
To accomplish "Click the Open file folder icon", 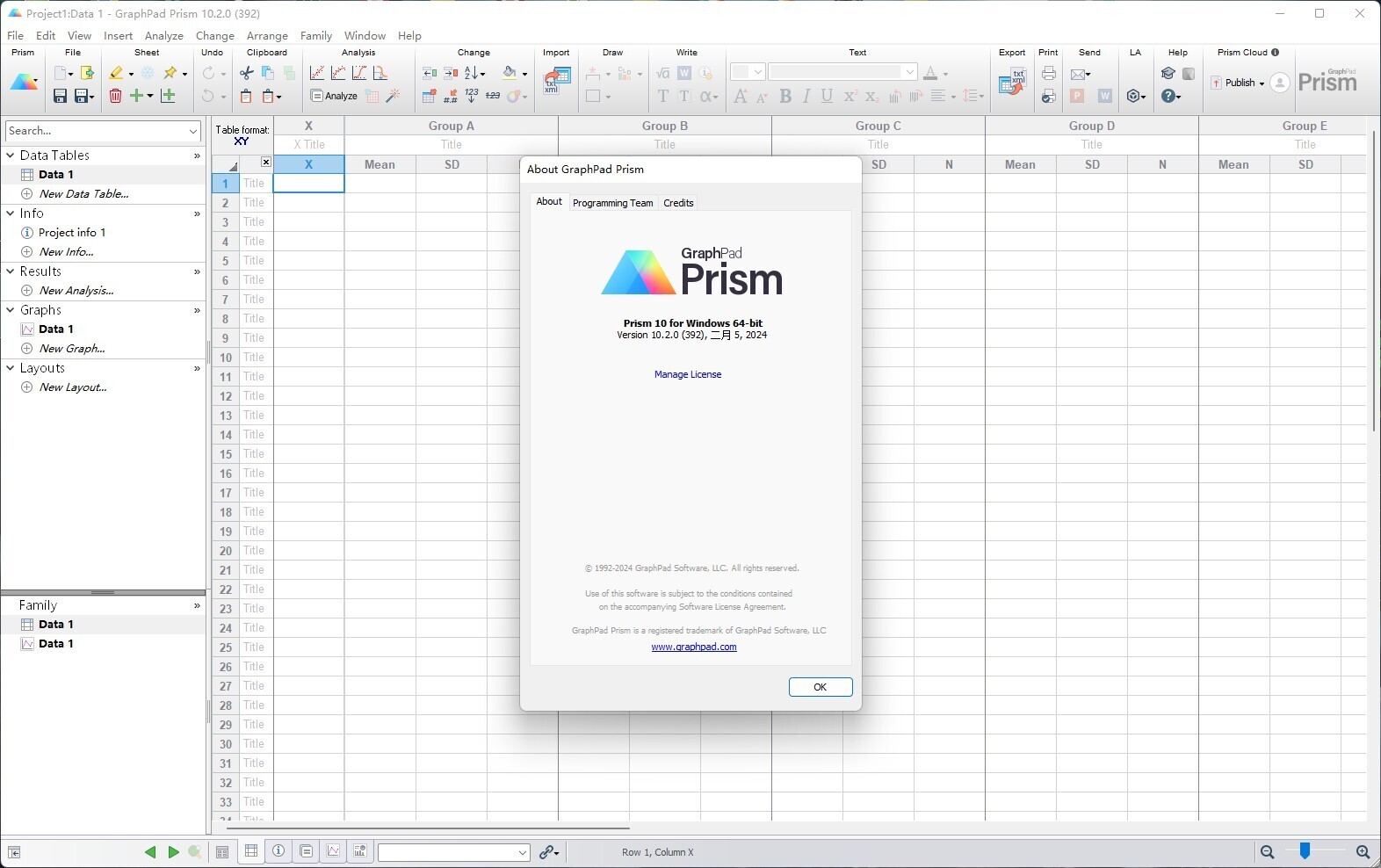I will (87, 74).
